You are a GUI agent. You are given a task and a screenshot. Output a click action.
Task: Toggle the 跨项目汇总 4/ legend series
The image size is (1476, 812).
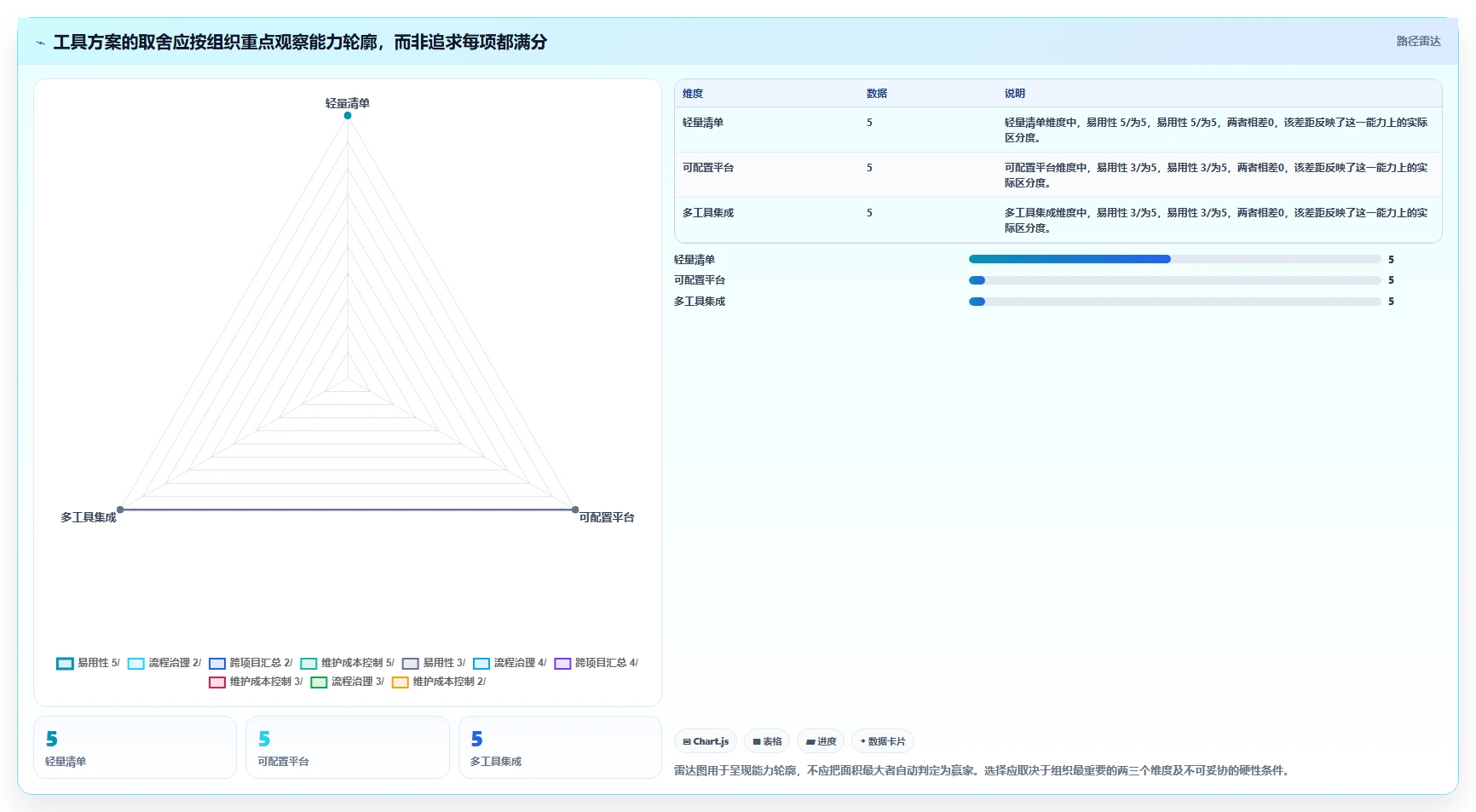597,663
